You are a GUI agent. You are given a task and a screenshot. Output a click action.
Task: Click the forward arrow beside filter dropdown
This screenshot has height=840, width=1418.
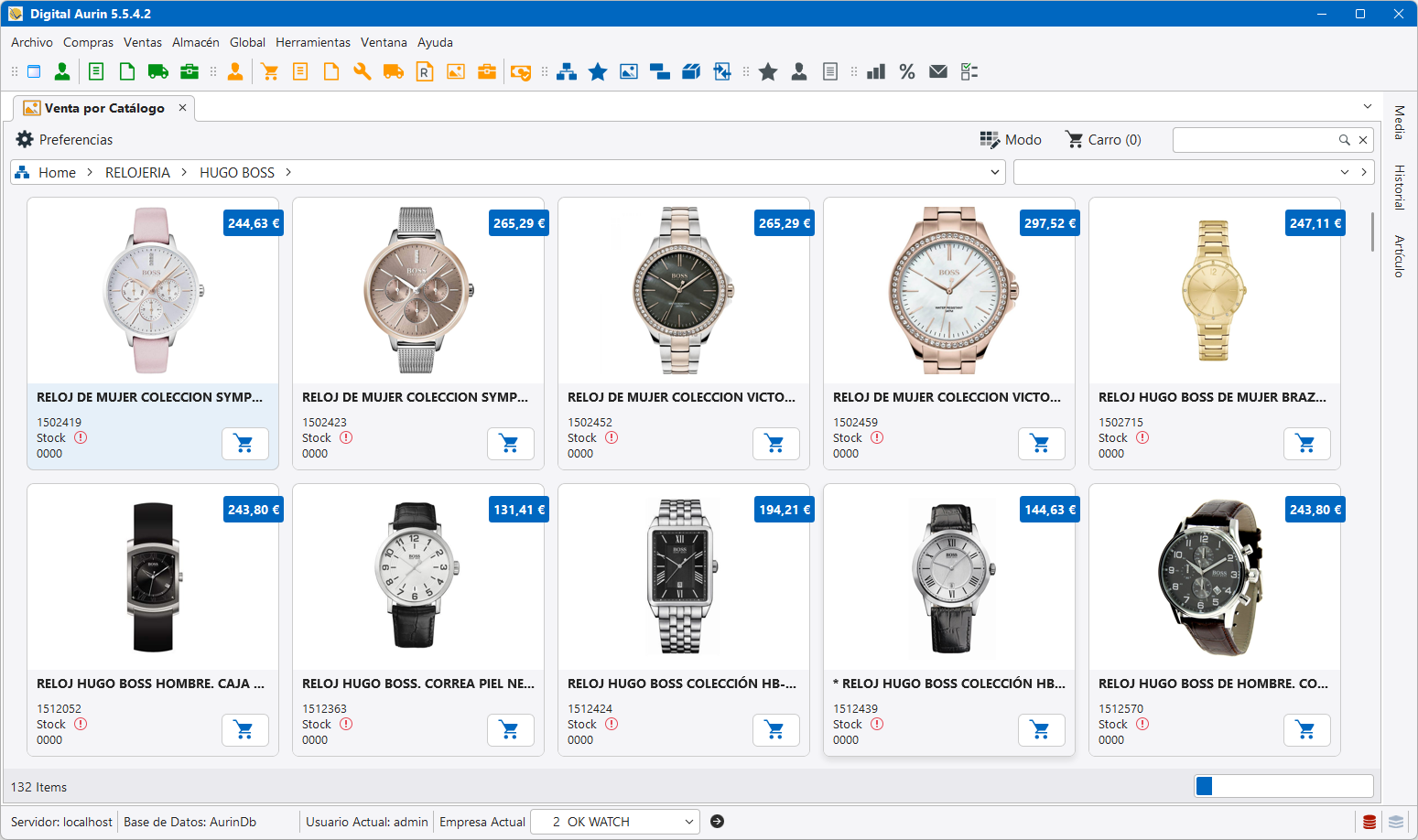pyautogui.click(x=1364, y=172)
